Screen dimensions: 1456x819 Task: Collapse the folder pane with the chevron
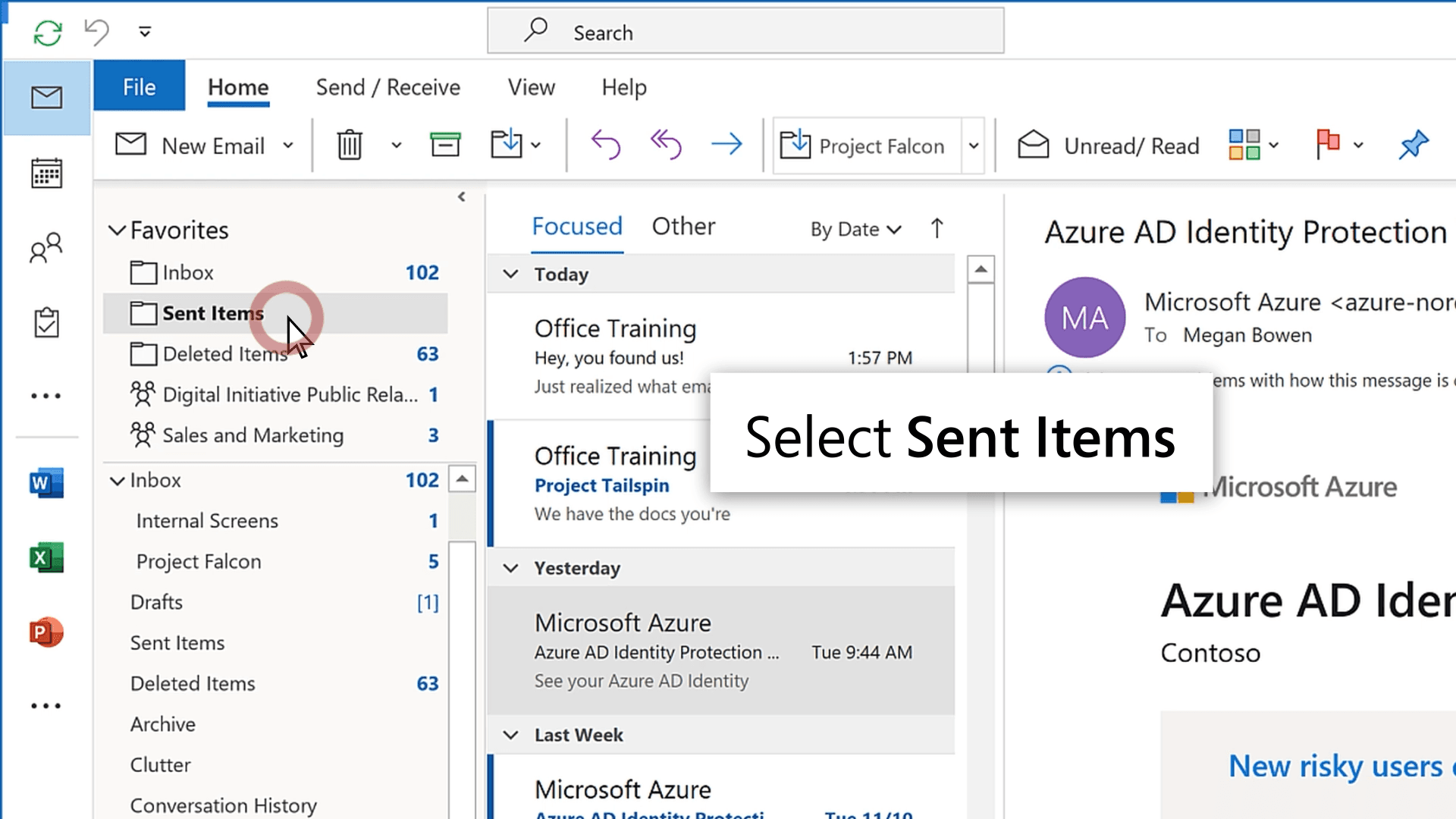[x=462, y=197]
